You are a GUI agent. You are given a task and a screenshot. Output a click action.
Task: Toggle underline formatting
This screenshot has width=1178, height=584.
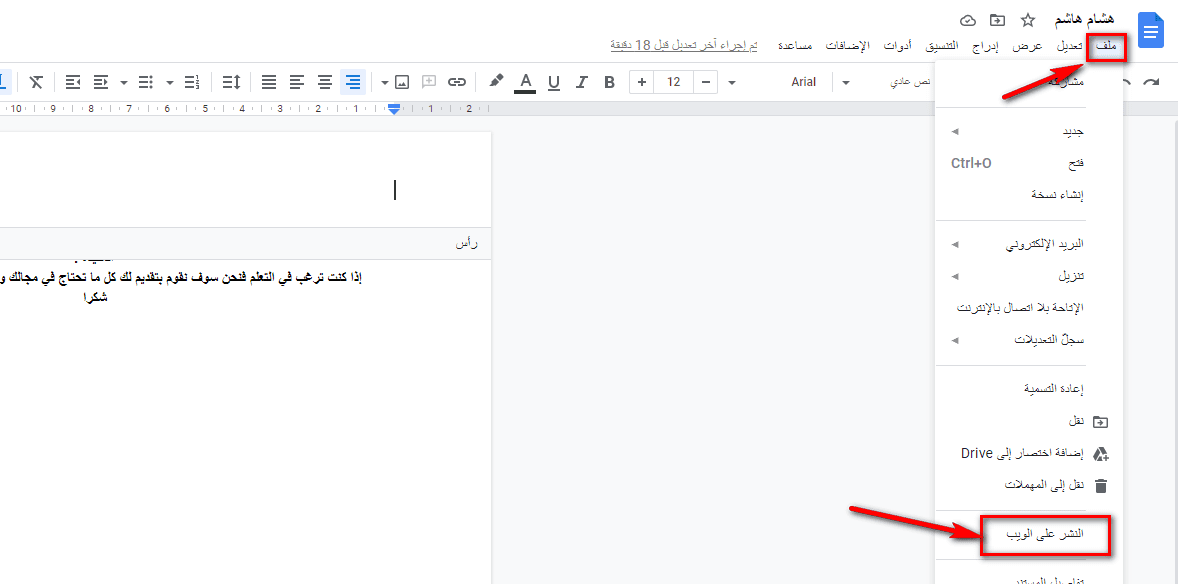point(553,82)
